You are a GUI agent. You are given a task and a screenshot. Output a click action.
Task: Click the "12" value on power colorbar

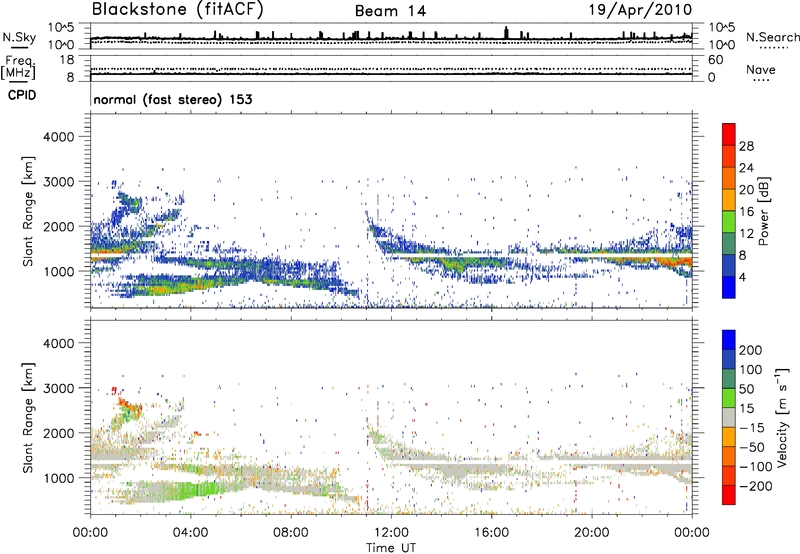[x=746, y=234]
